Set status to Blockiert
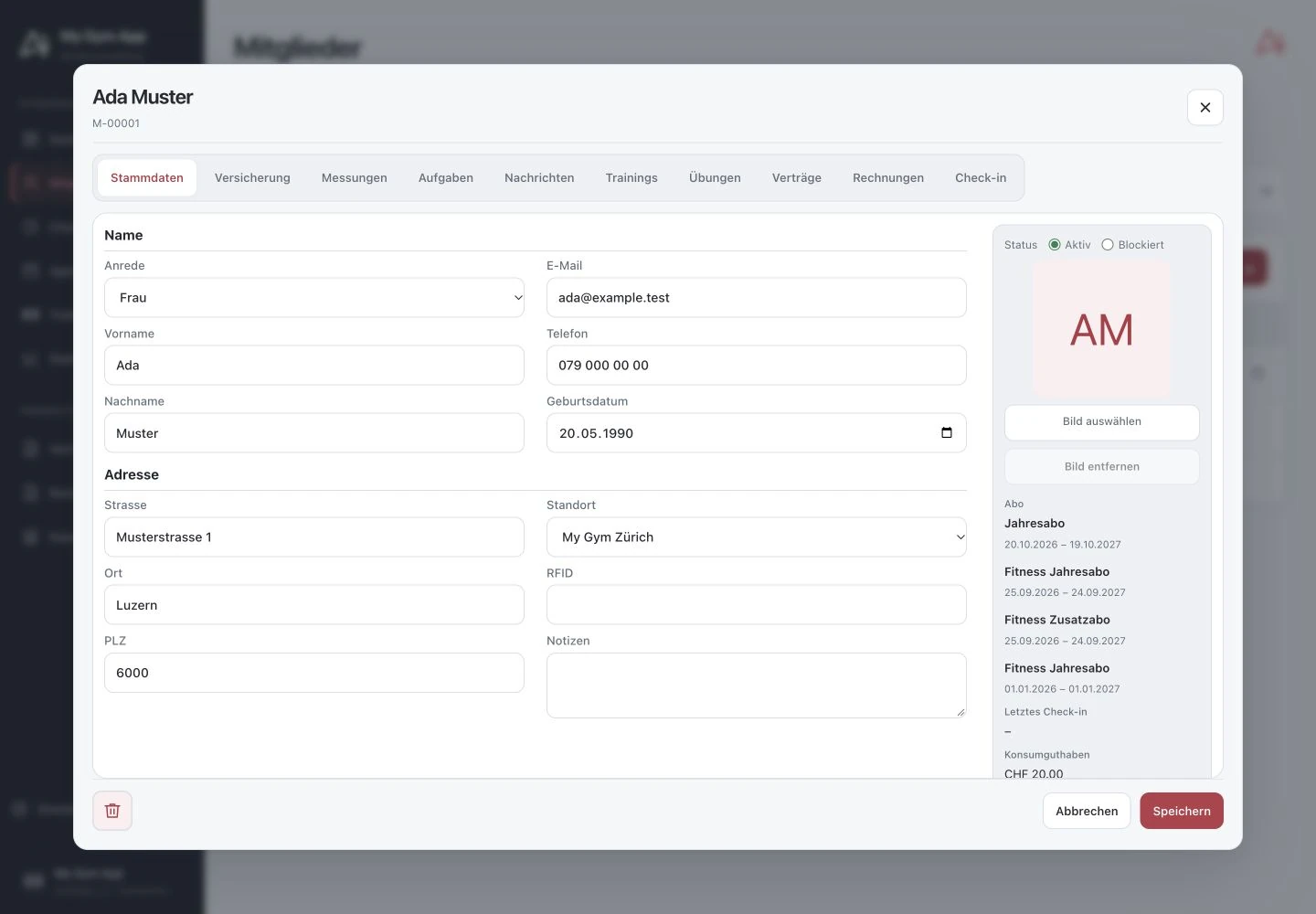The image size is (1316, 914). (1108, 245)
